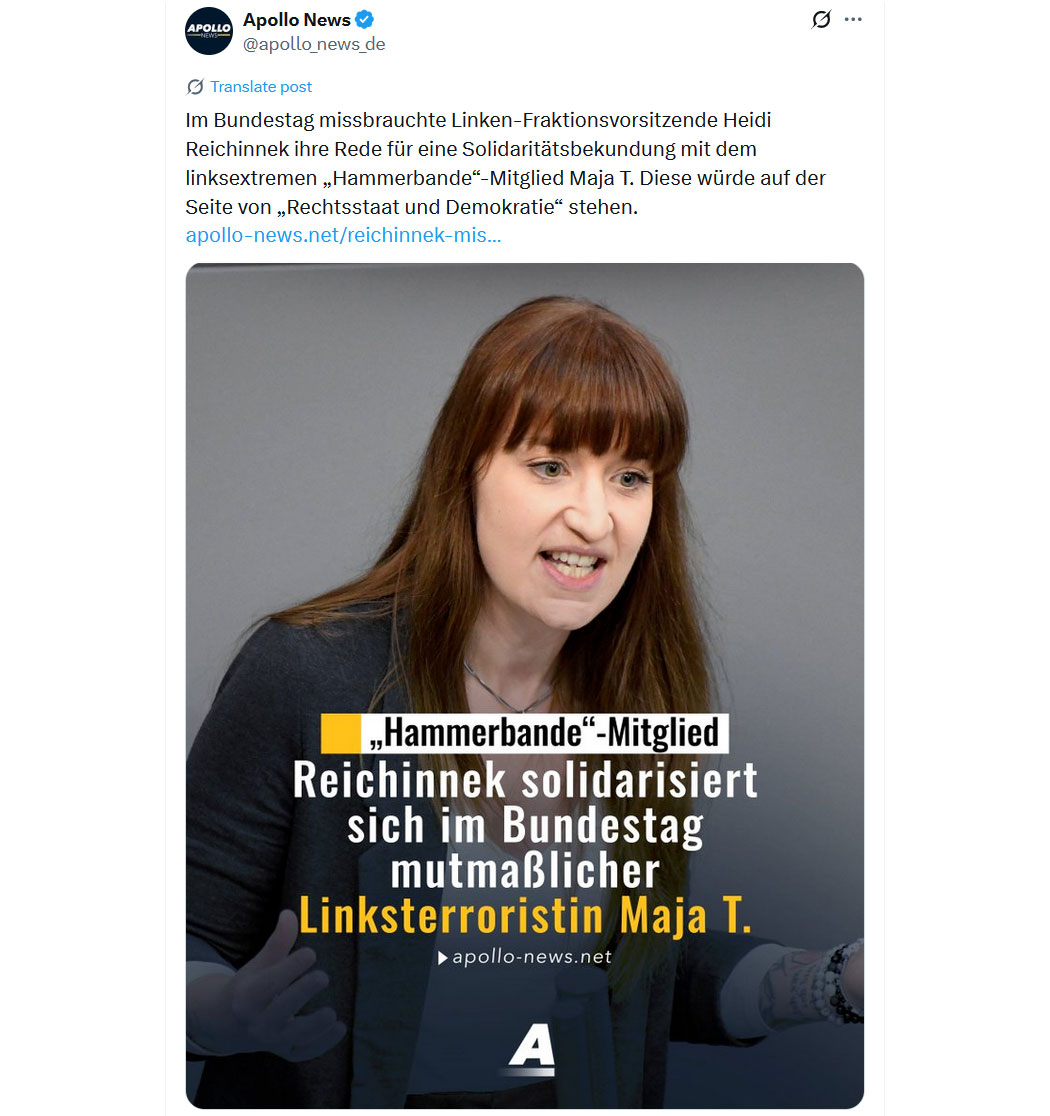Open the Apollo News profile avatar

click(209, 31)
